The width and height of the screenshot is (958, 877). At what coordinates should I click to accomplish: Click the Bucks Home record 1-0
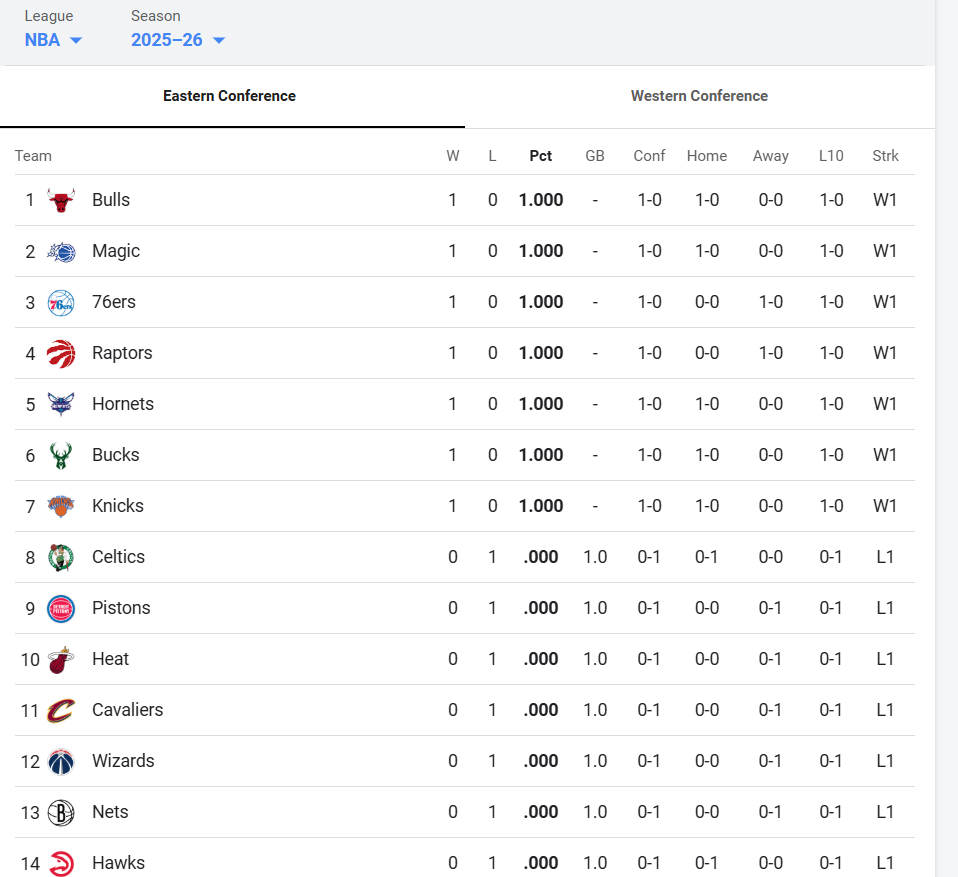click(707, 455)
